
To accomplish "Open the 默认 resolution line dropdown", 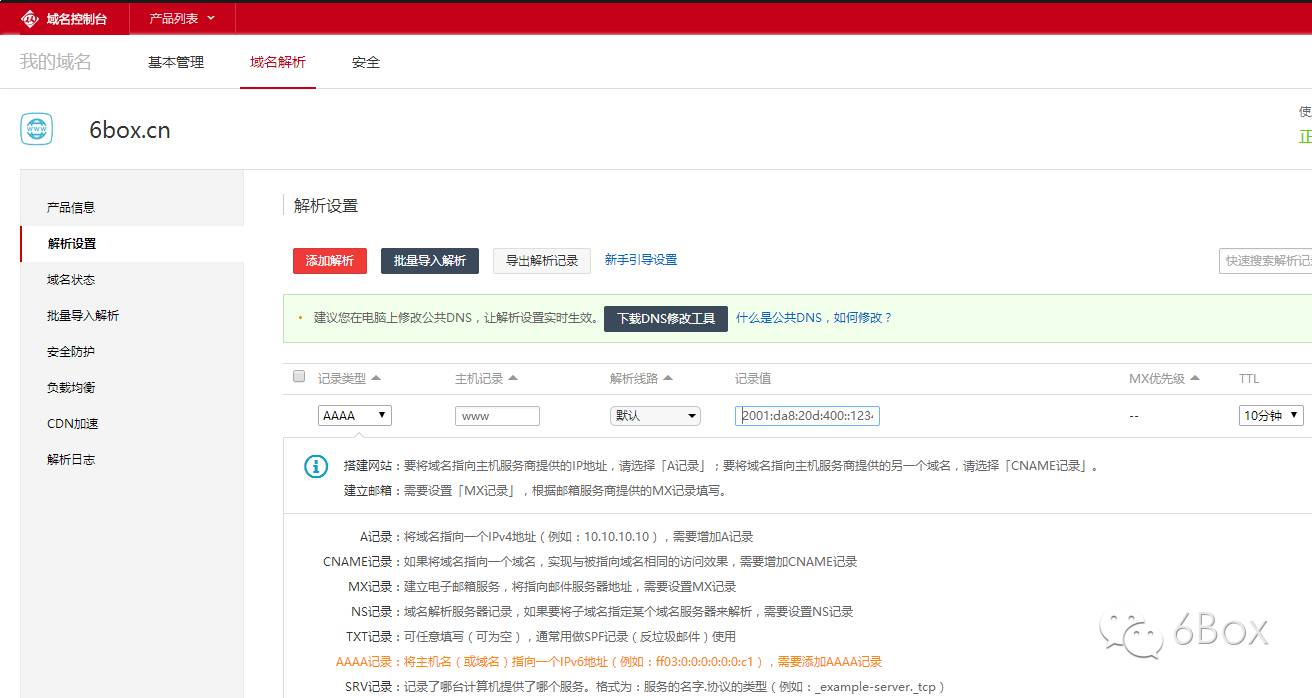I will (655, 415).
